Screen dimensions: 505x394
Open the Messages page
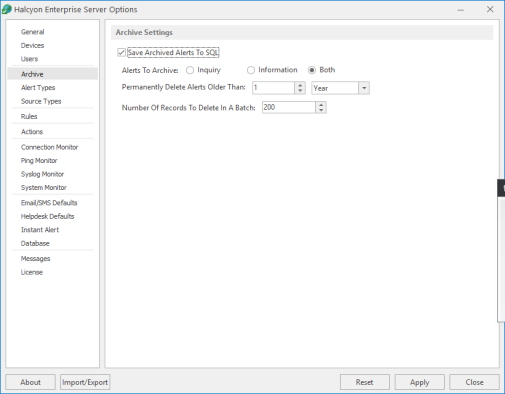(x=35, y=259)
